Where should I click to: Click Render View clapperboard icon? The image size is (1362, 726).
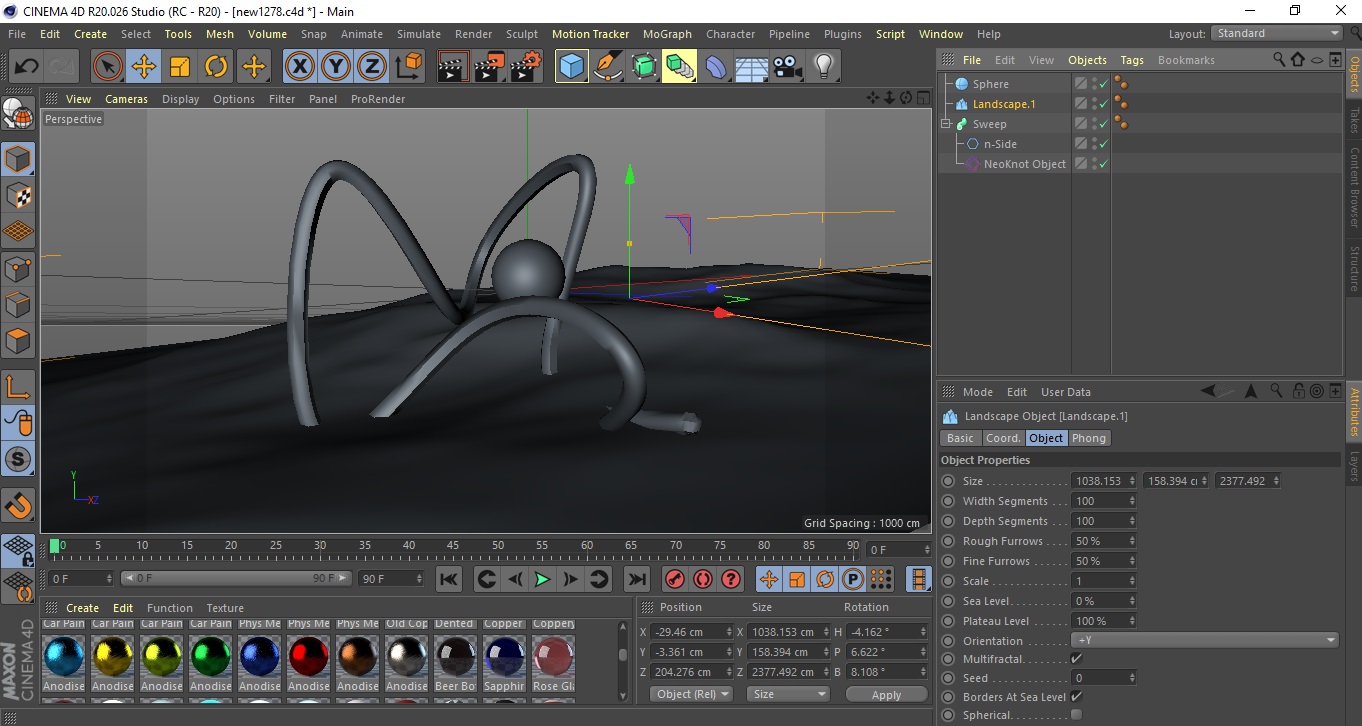tap(453, 67)
